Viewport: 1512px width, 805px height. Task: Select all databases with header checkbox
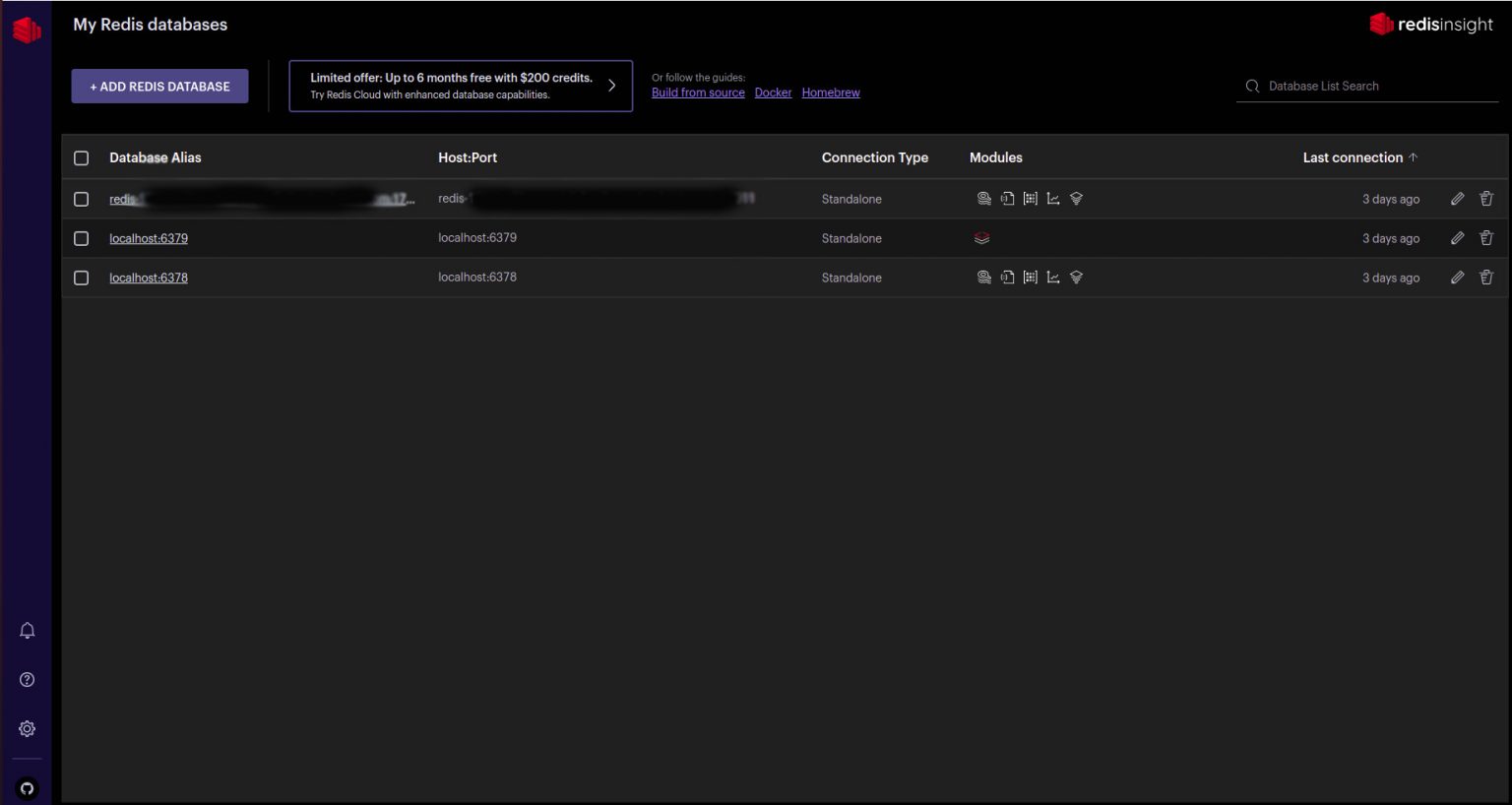[82, 158]
